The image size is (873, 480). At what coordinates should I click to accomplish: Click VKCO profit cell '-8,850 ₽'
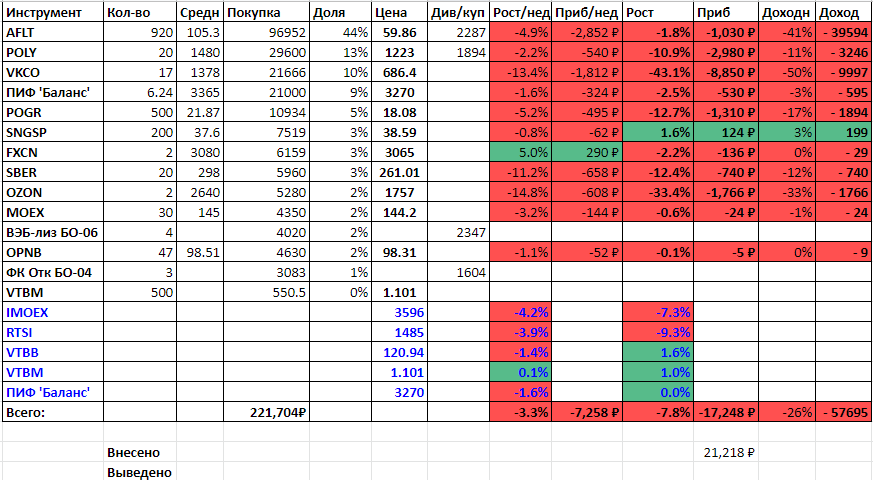click(725, 72)
